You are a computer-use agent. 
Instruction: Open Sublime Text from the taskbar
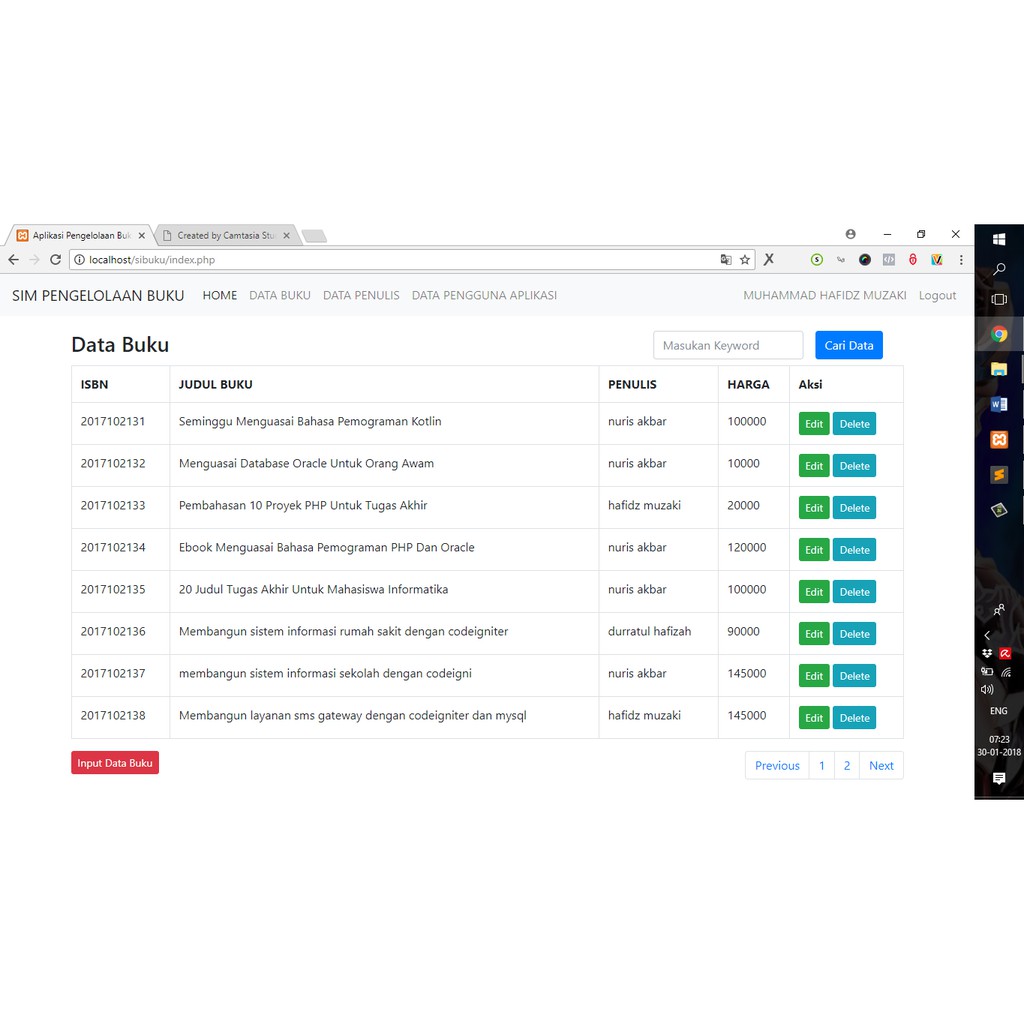[x=999, y=475]
